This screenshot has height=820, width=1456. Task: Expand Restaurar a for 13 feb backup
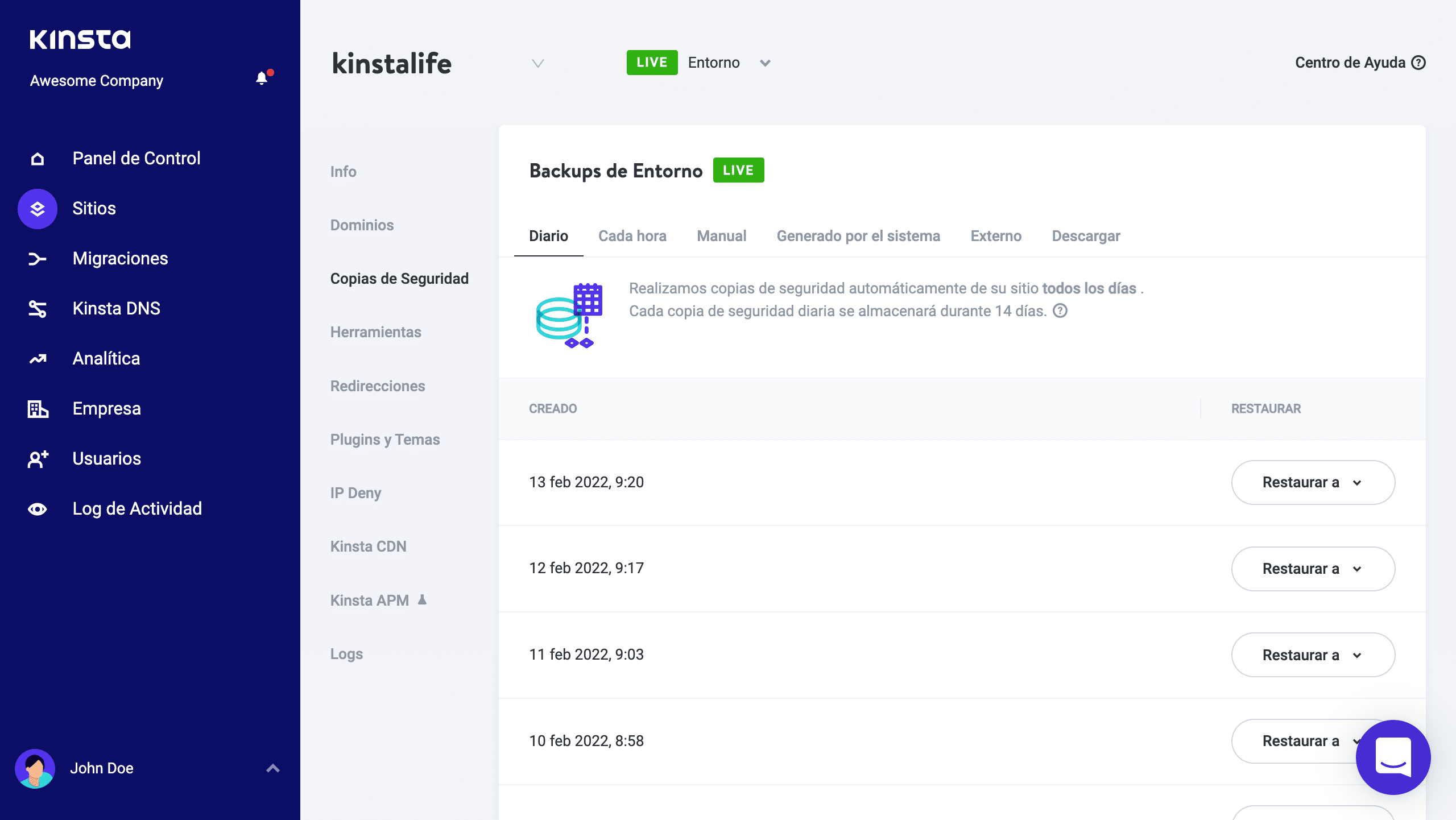1313,482
